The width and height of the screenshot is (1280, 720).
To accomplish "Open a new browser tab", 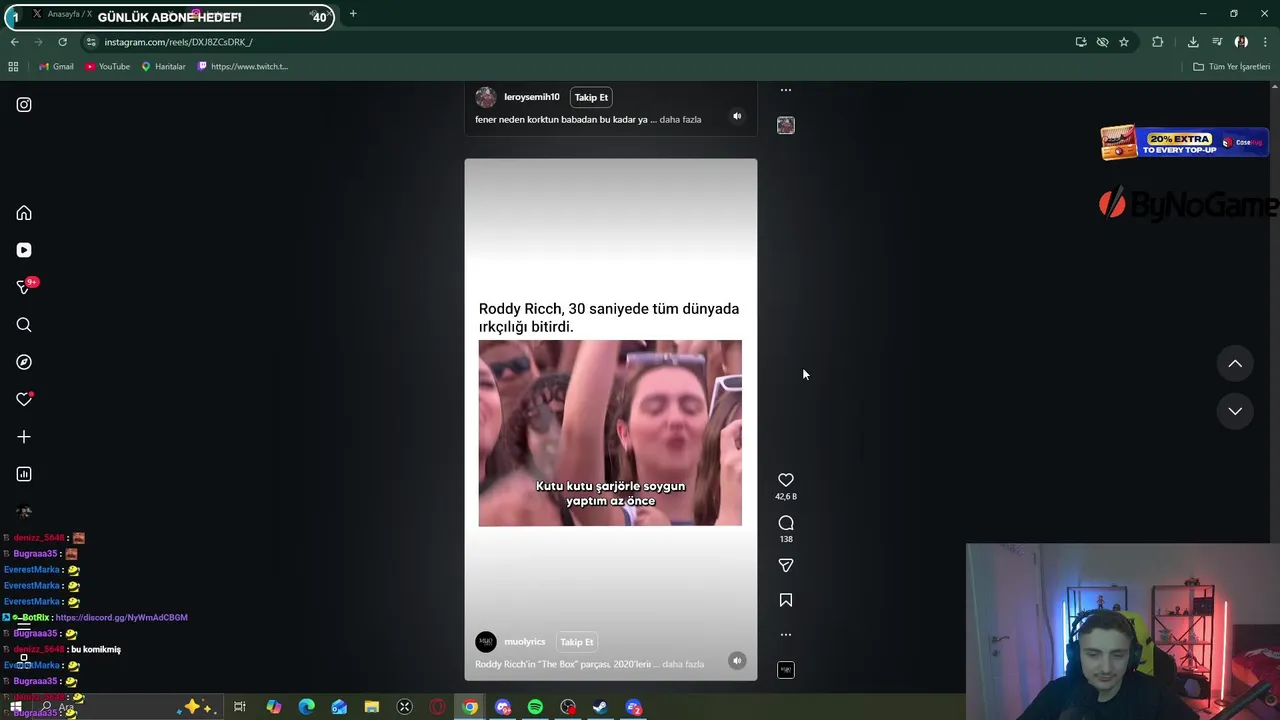I will pyautogui.click(x=353, y=14).
